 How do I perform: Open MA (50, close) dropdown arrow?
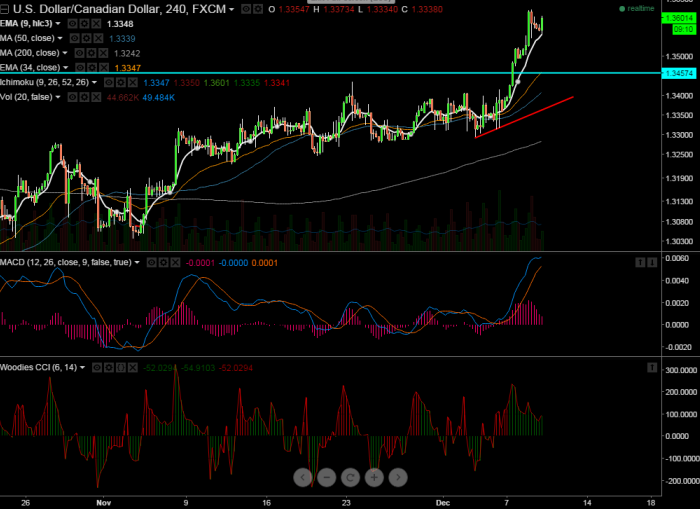60,38
